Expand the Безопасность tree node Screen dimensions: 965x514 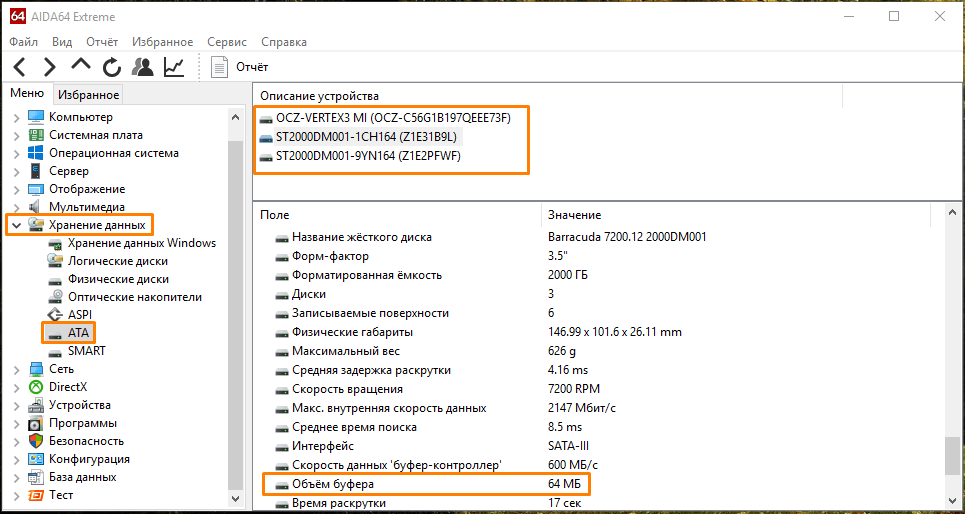(16, 442)
